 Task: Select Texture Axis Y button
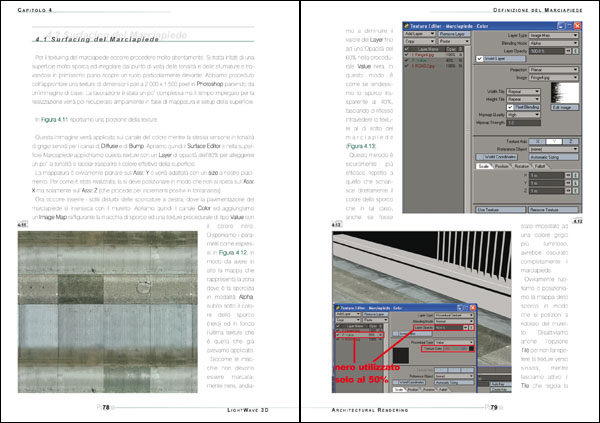554,142
